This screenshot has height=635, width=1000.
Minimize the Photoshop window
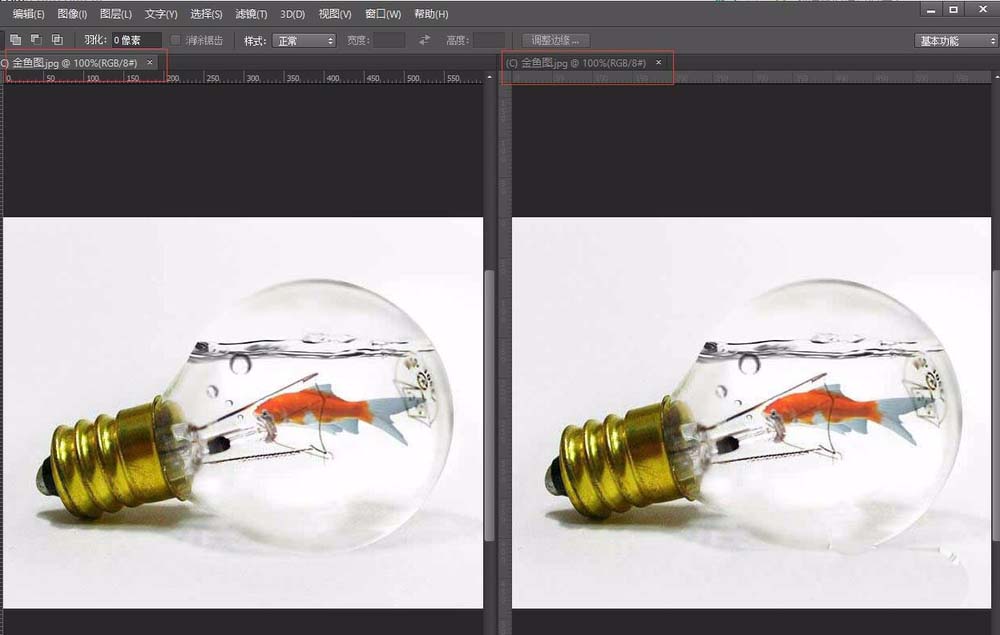point(931,9)
